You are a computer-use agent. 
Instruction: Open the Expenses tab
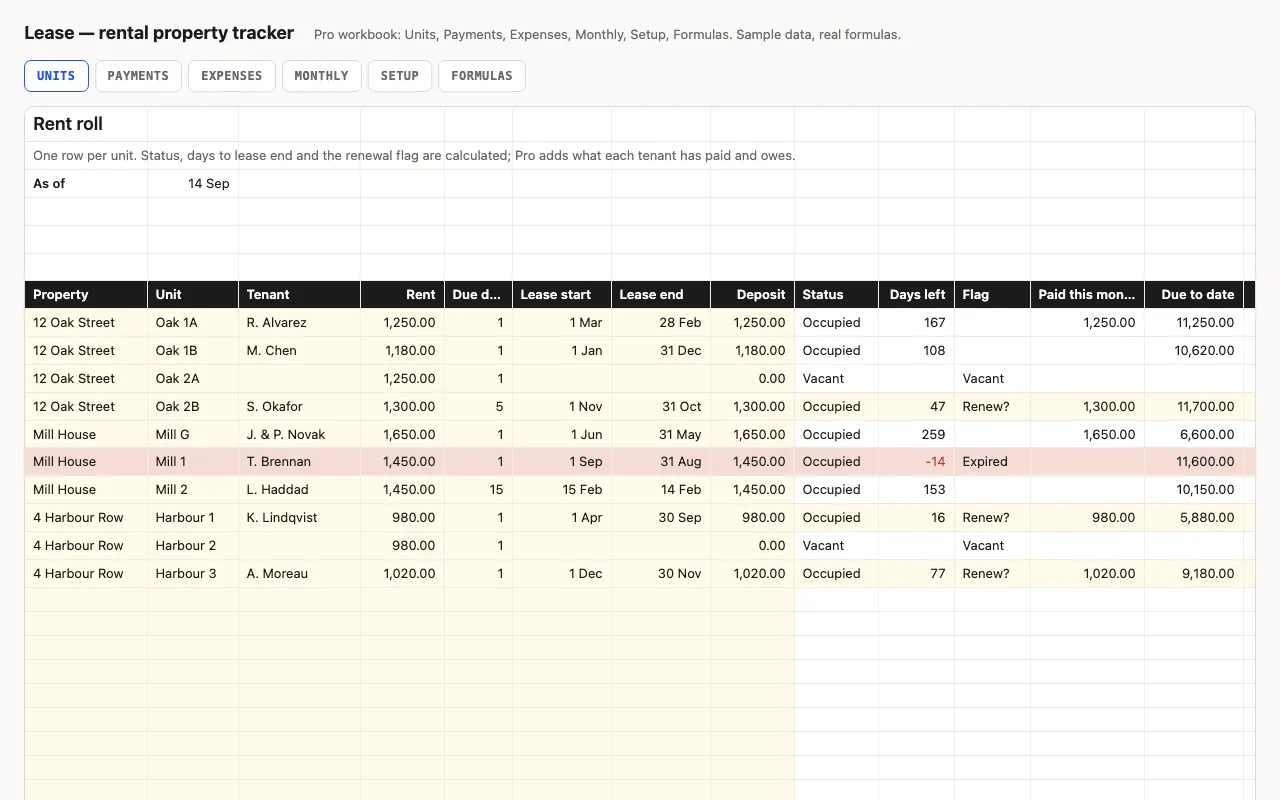click(x=231, y=76)
